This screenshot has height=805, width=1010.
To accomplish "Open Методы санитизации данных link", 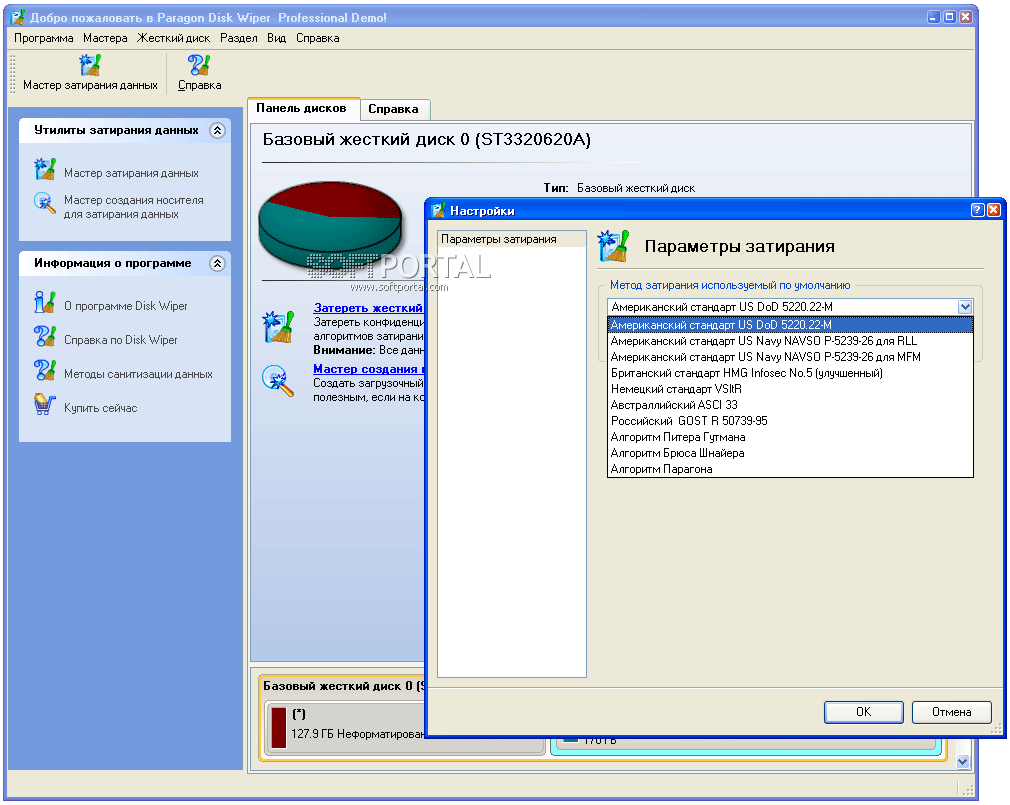I will (x=138, y=374).
